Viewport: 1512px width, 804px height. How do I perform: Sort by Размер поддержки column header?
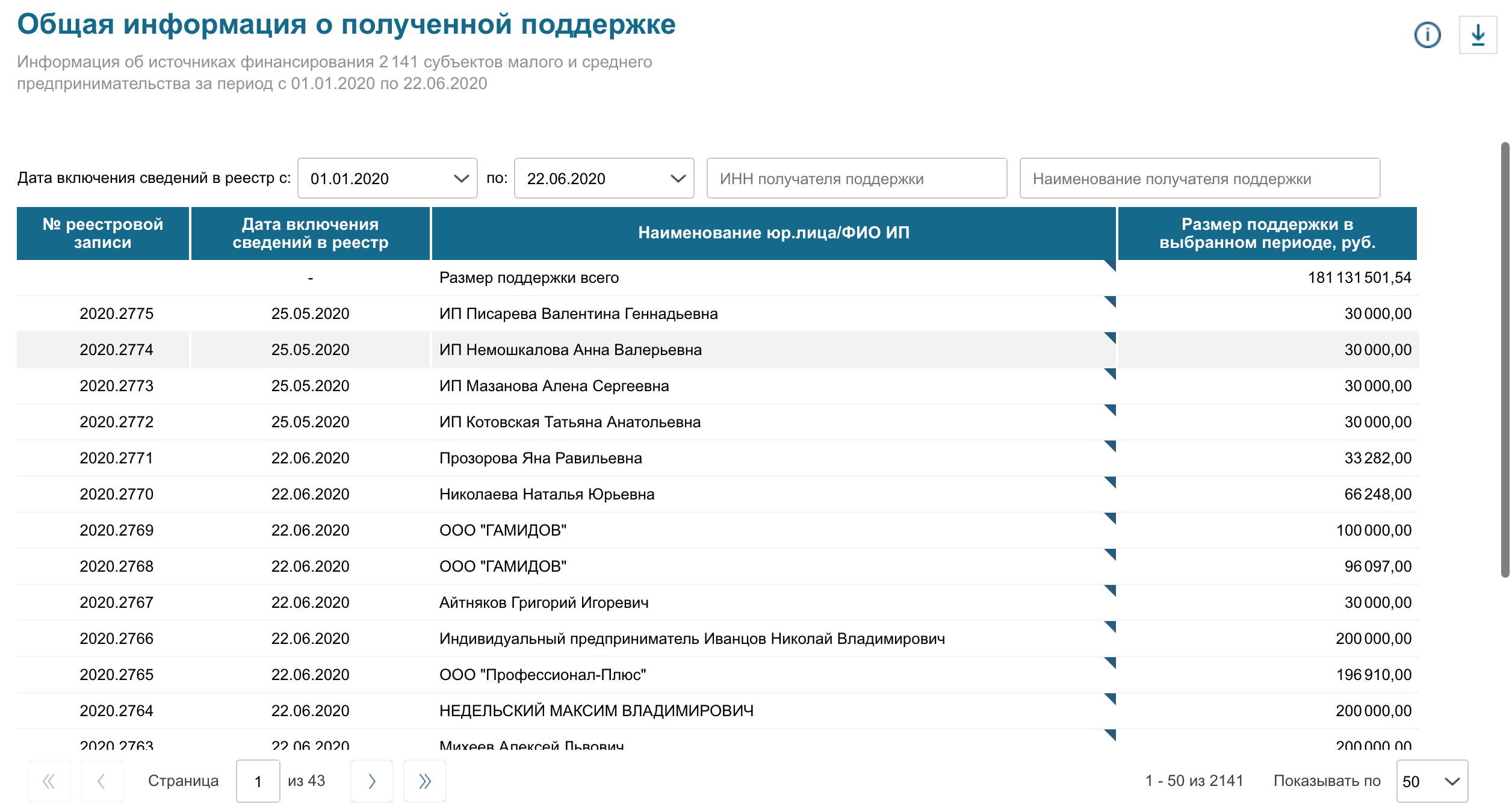pos(1268,233)
